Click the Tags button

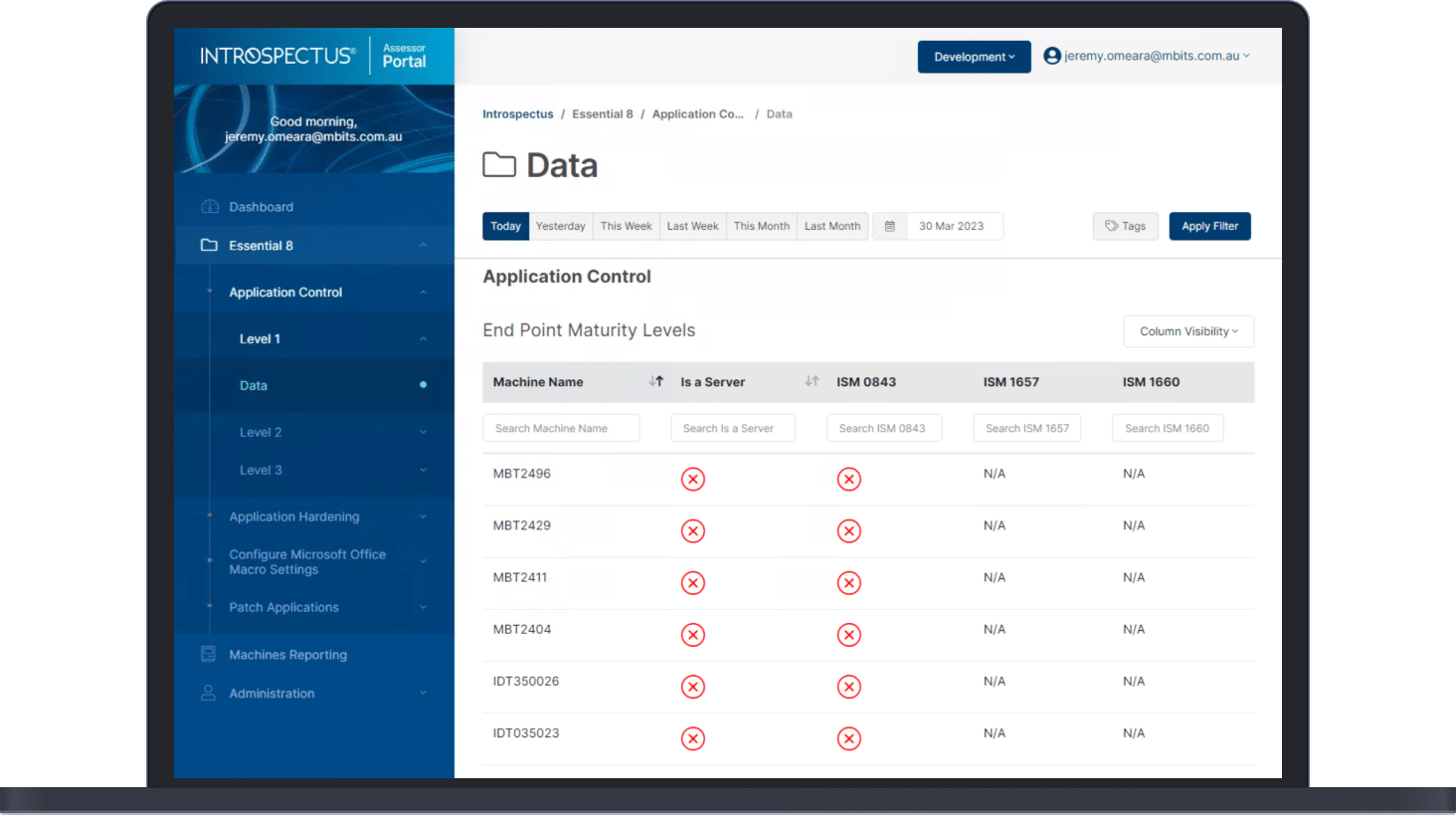pos(1125,226)
